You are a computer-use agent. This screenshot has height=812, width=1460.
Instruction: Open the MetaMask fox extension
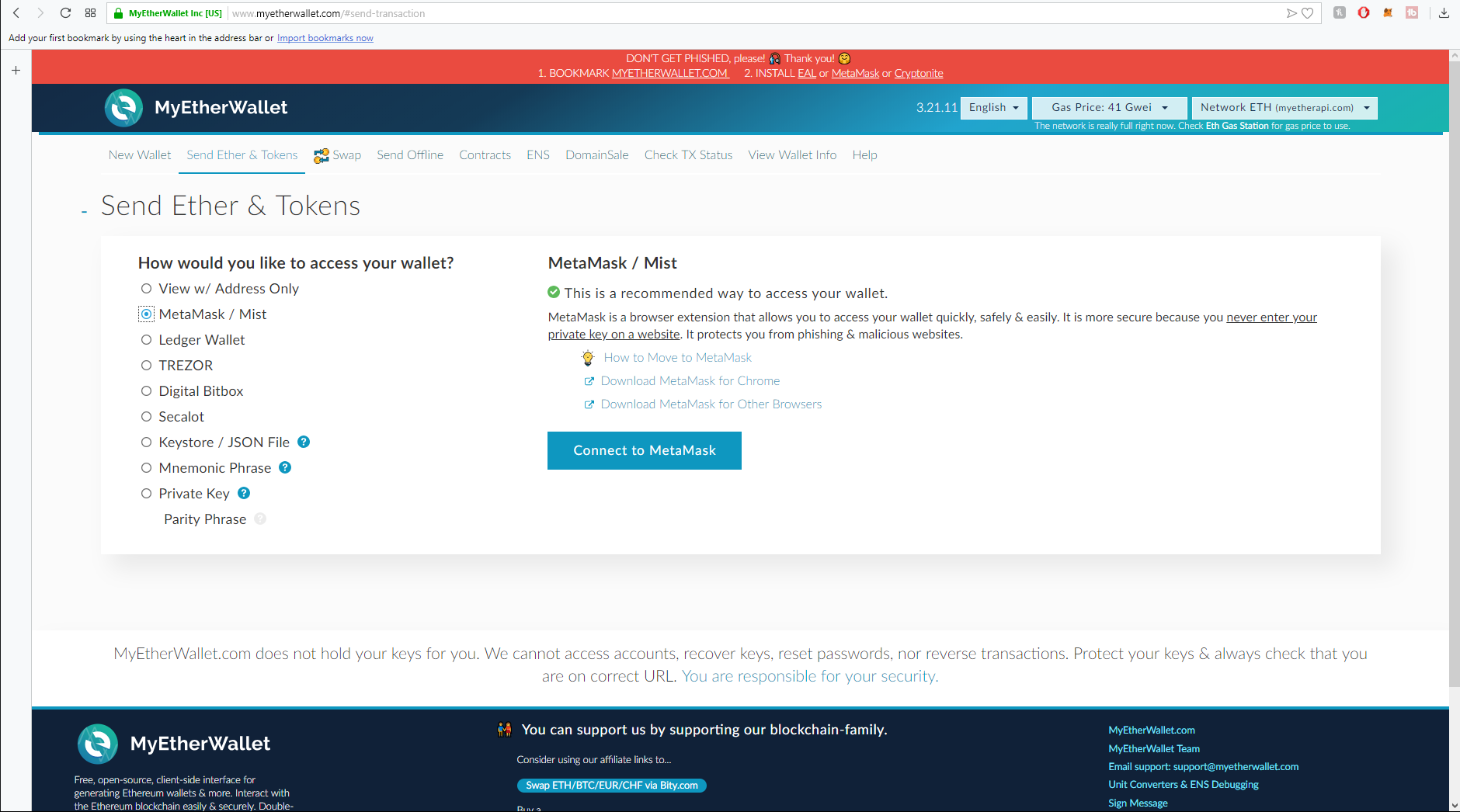[1388, 12]
